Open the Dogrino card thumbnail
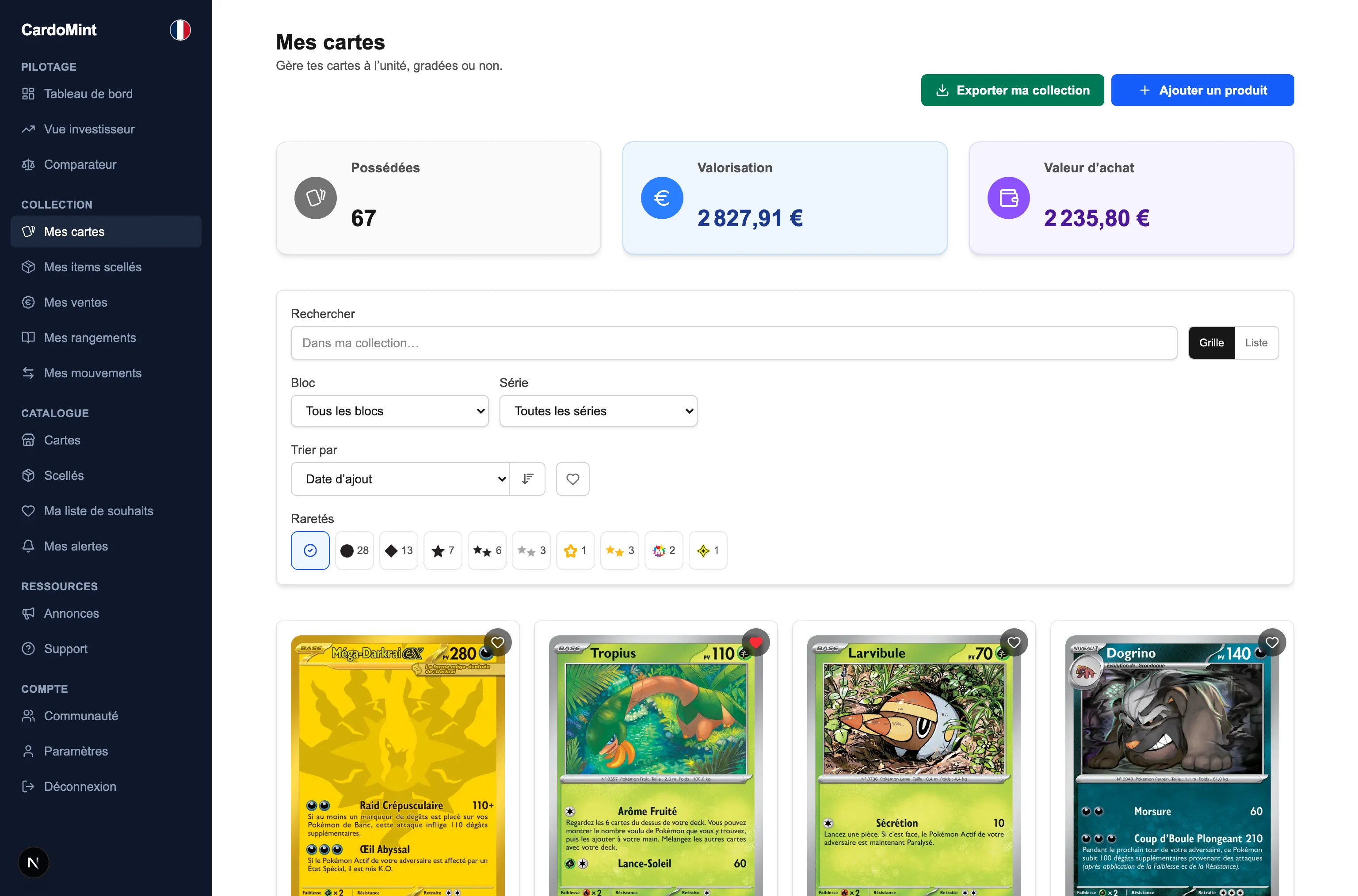Viewport: 1358px width, 896px height. [x=1171, y=766]
